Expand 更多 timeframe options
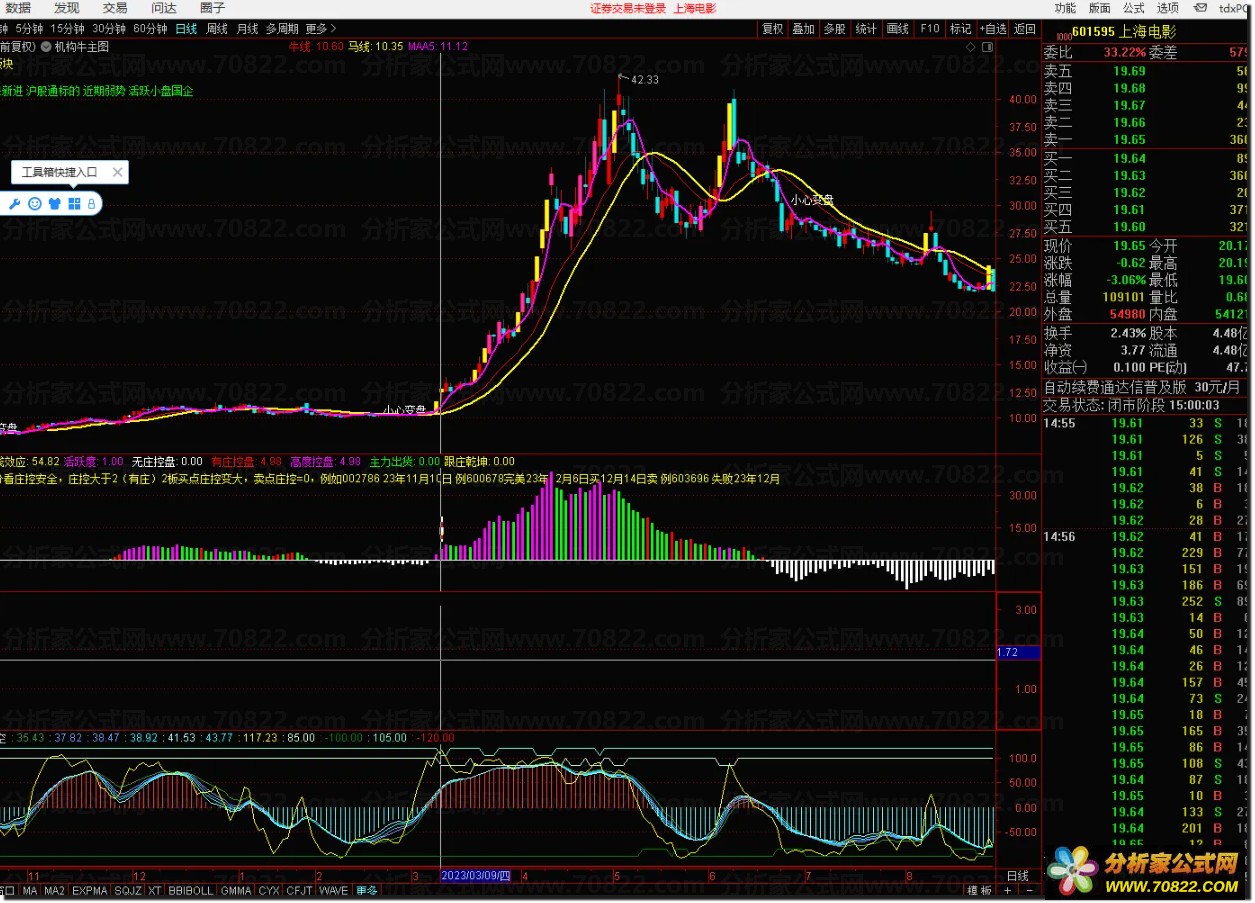The image size is (1255, 903). (x=320, y=29)
